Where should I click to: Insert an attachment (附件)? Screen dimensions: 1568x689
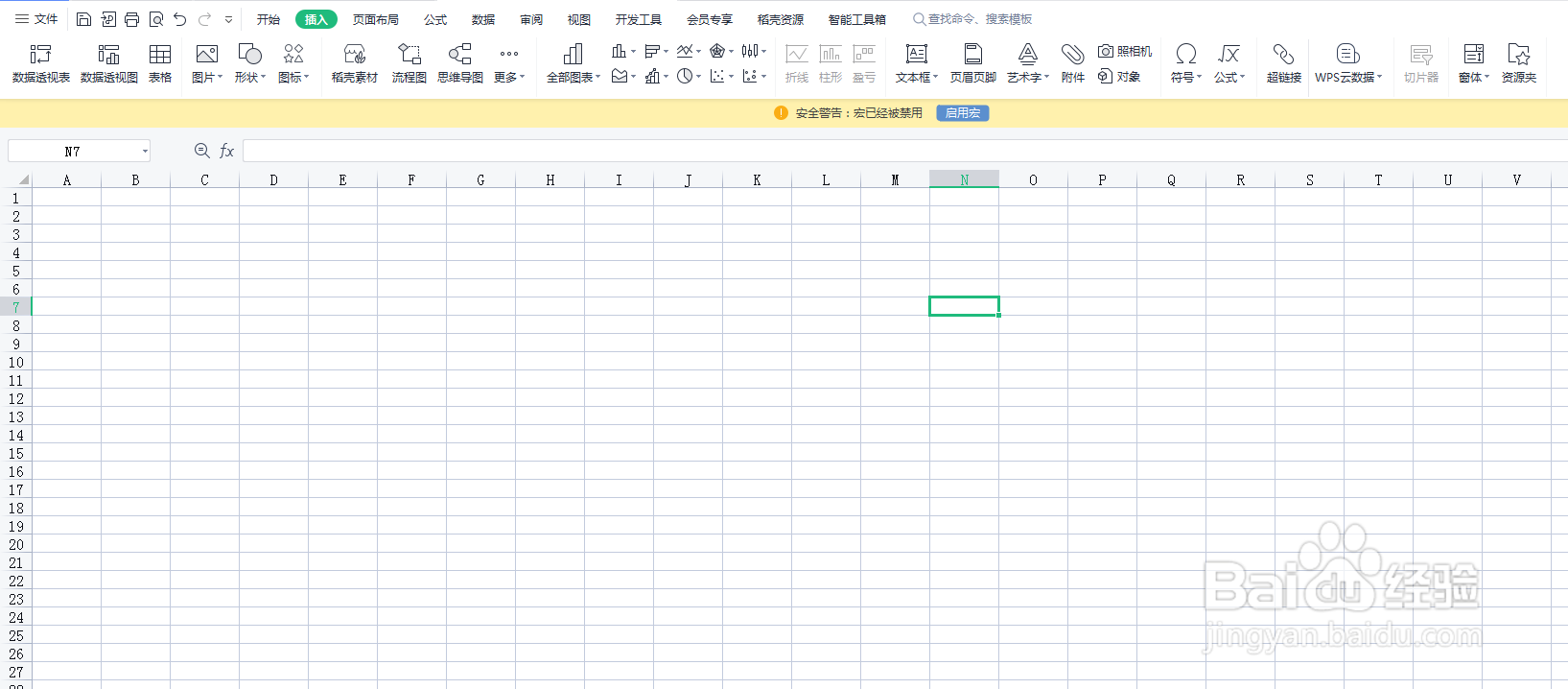tap(1073, 64)
